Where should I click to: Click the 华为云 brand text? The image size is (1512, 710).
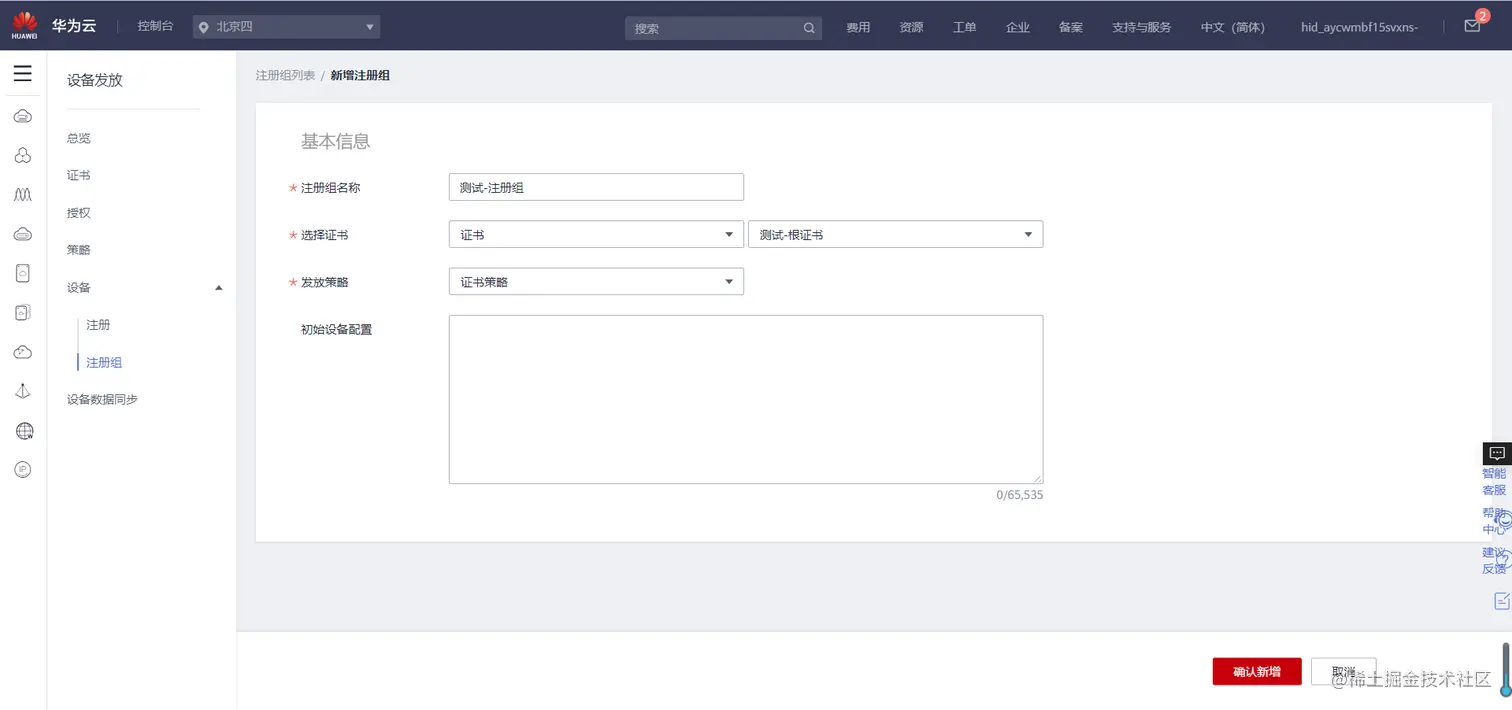click(x=74, y=26)
